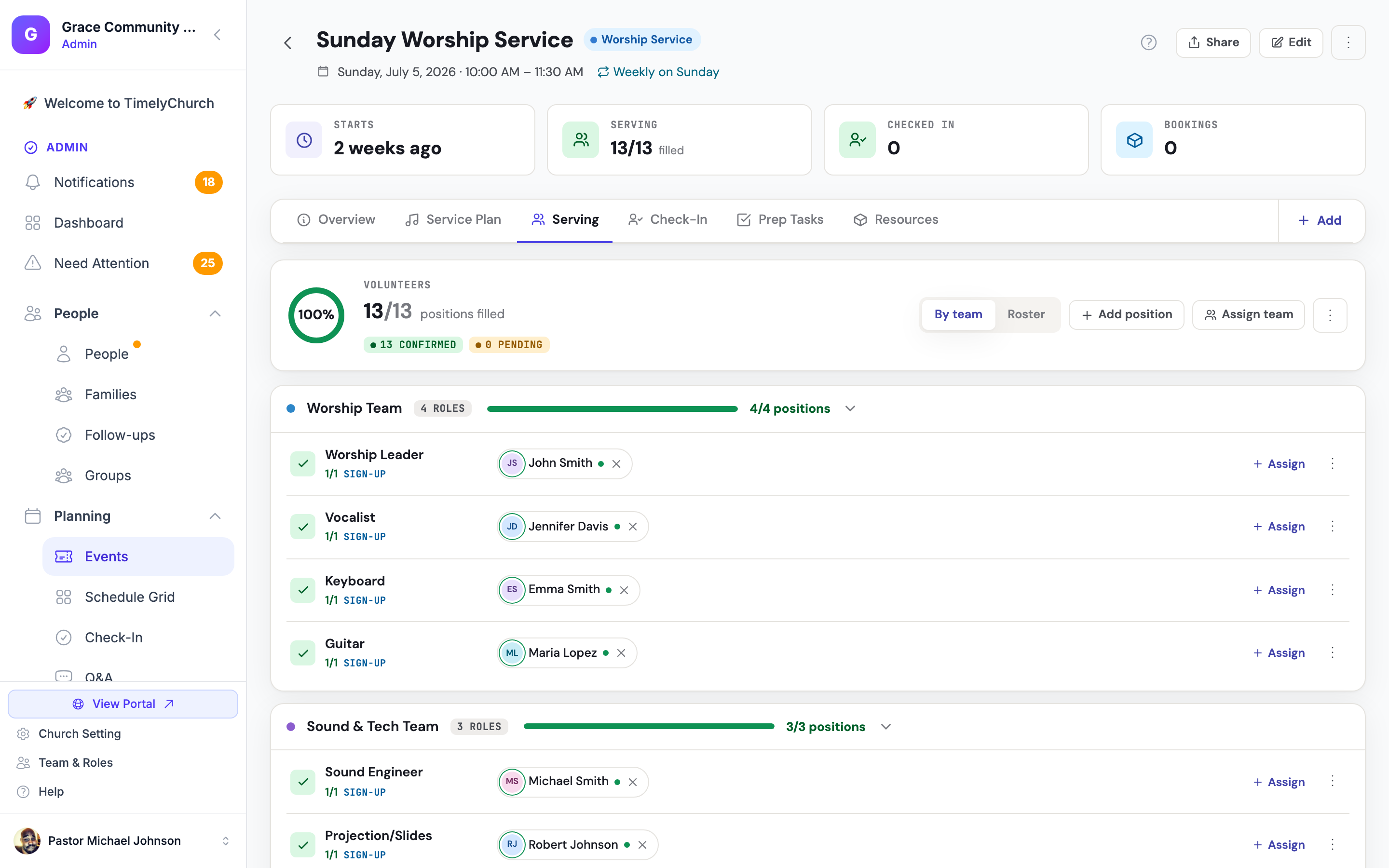Open the Keyboard row options menu

pos(1333,590)
